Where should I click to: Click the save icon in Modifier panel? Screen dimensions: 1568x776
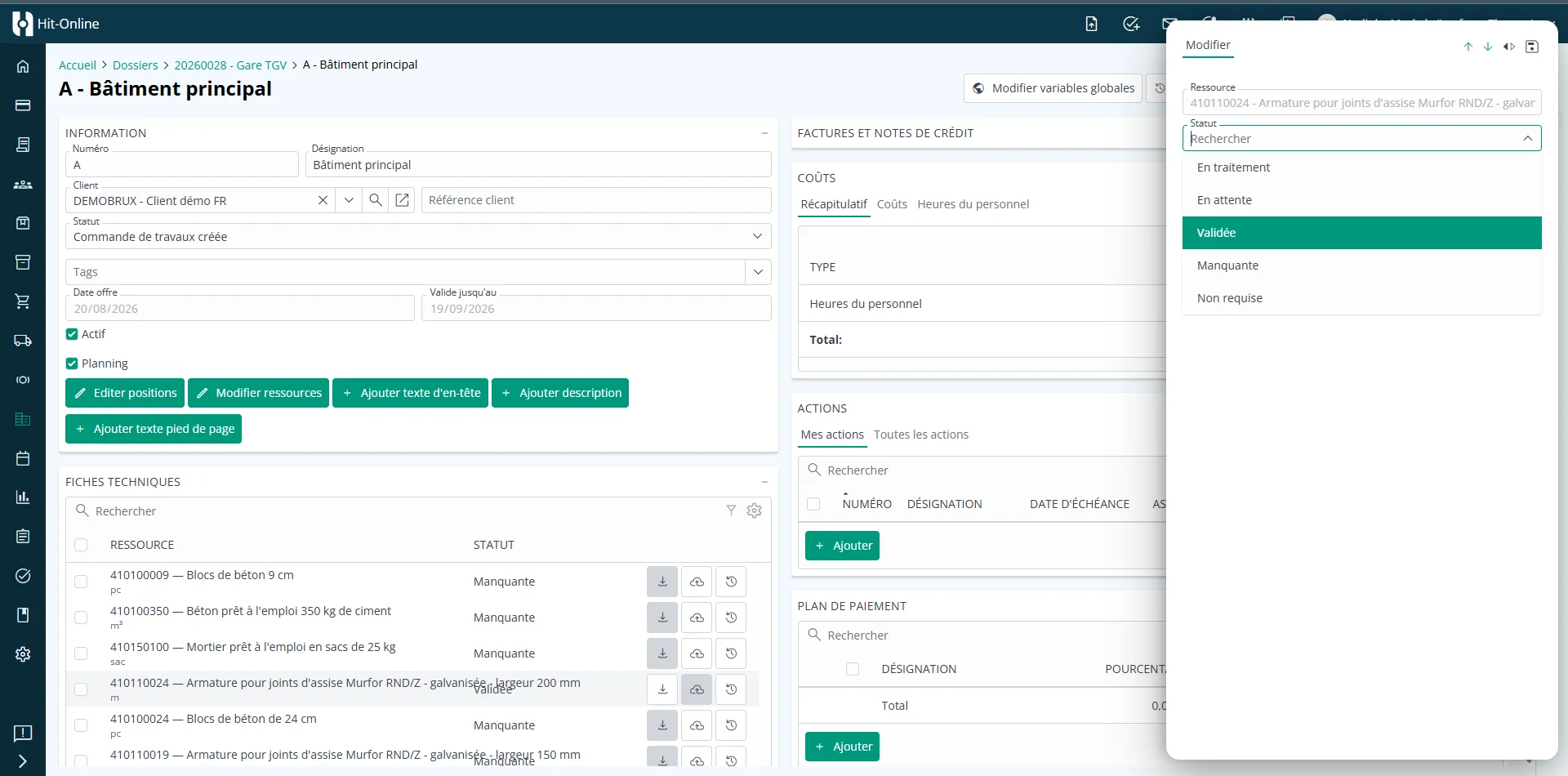[1532, 47]
